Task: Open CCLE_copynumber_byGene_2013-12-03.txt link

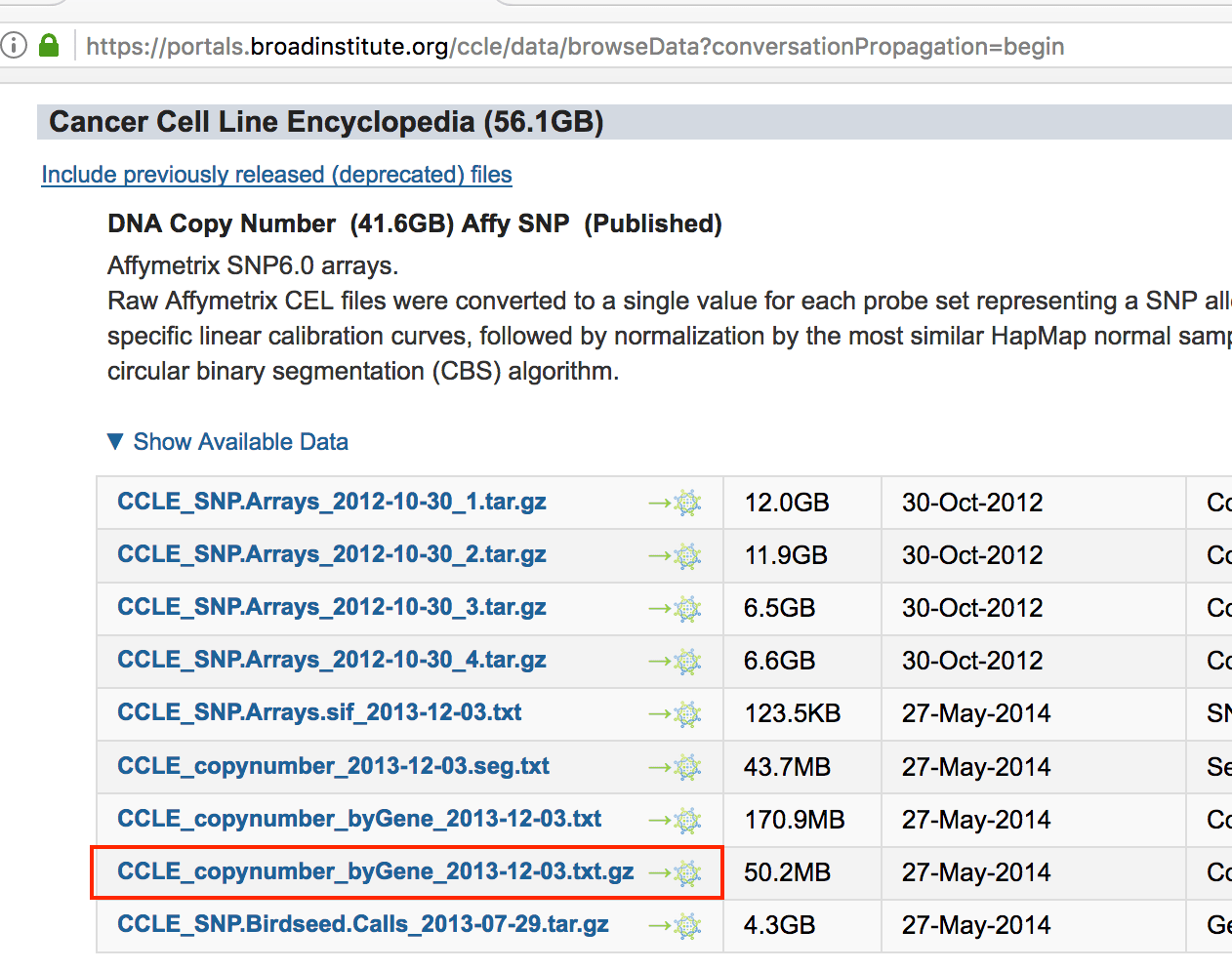Action: point(359,819)
